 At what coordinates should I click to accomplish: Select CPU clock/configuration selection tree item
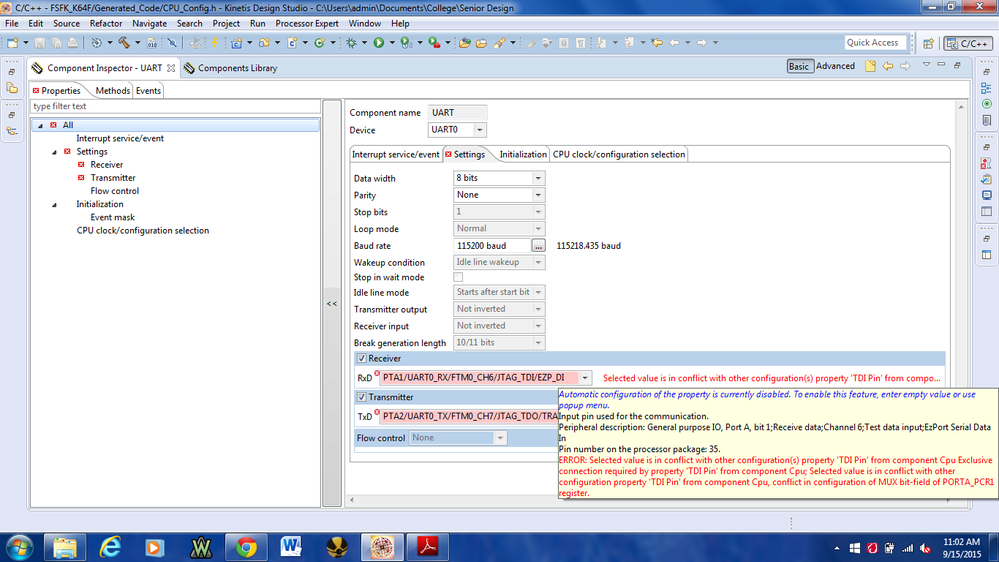(143, 231)
